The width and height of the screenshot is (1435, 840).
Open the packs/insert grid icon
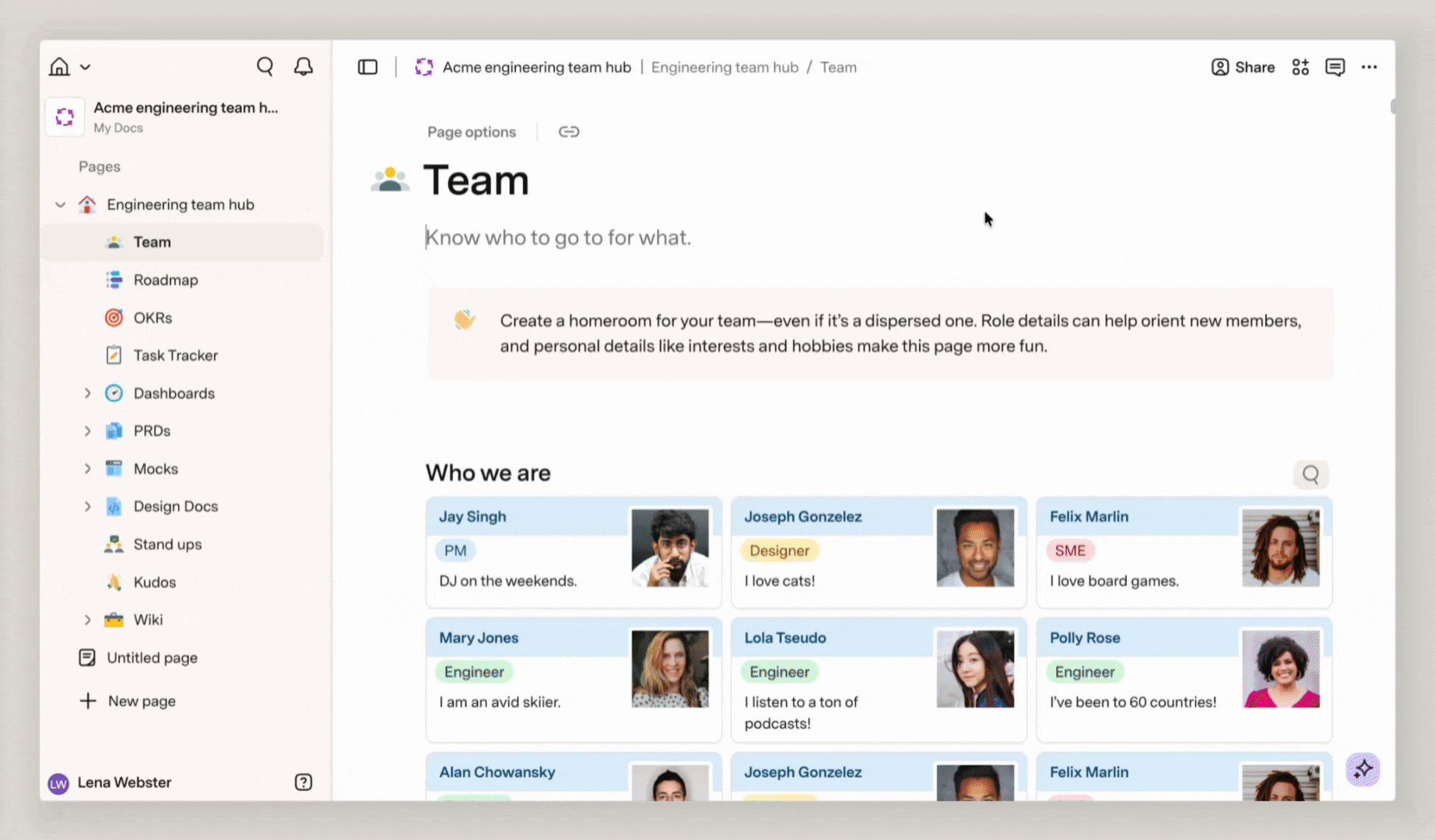1300,68
